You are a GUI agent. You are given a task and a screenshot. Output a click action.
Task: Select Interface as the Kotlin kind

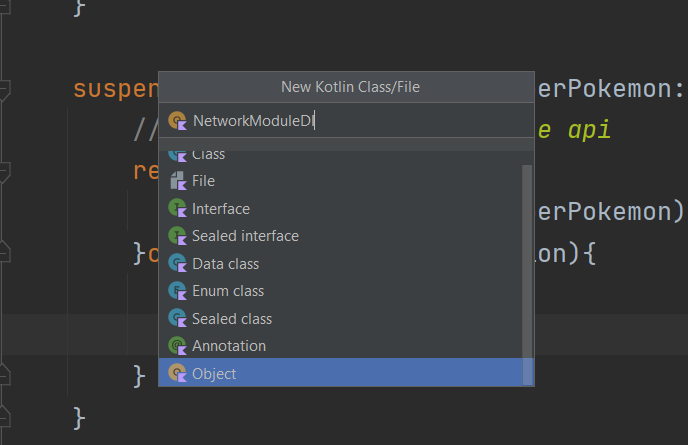coord(221,209)
